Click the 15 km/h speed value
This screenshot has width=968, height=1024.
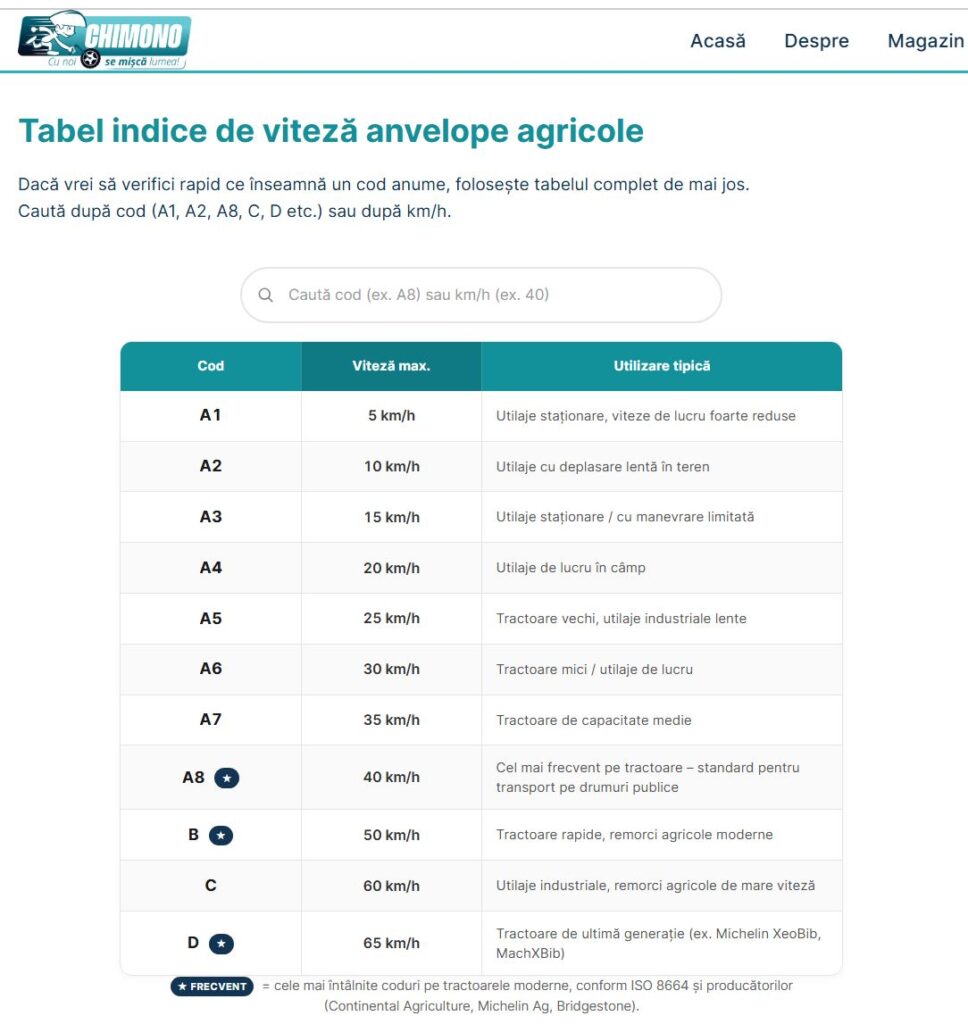coord(391,517)
